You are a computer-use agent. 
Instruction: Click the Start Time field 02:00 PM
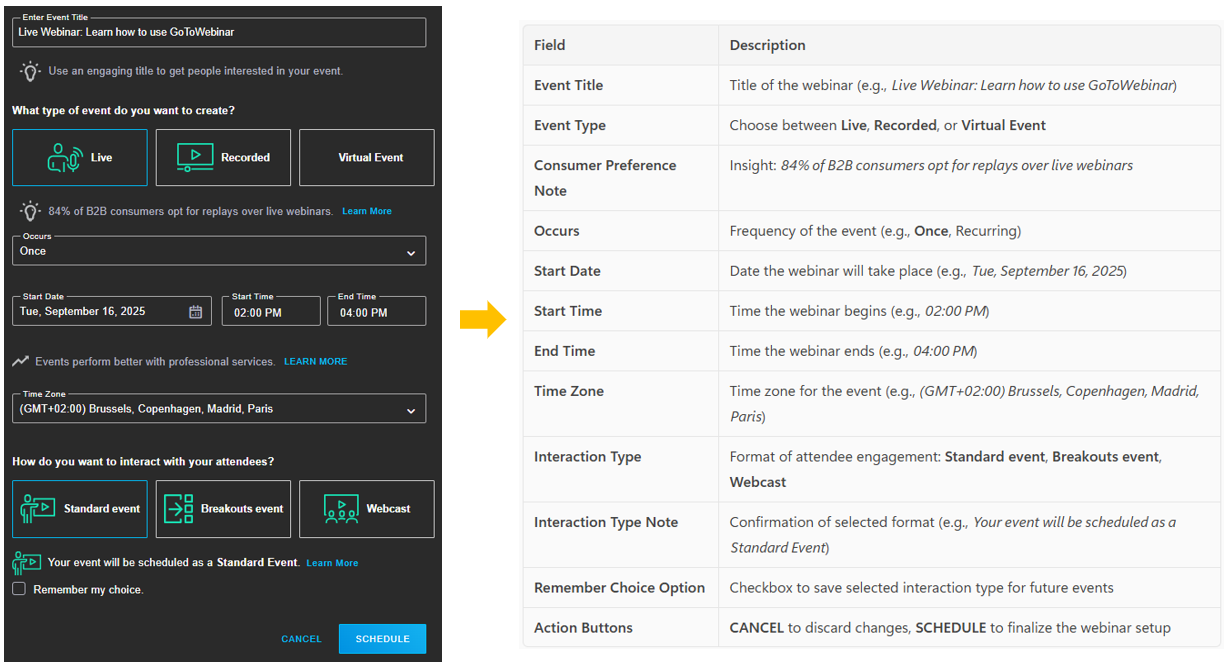click(271, 311)
